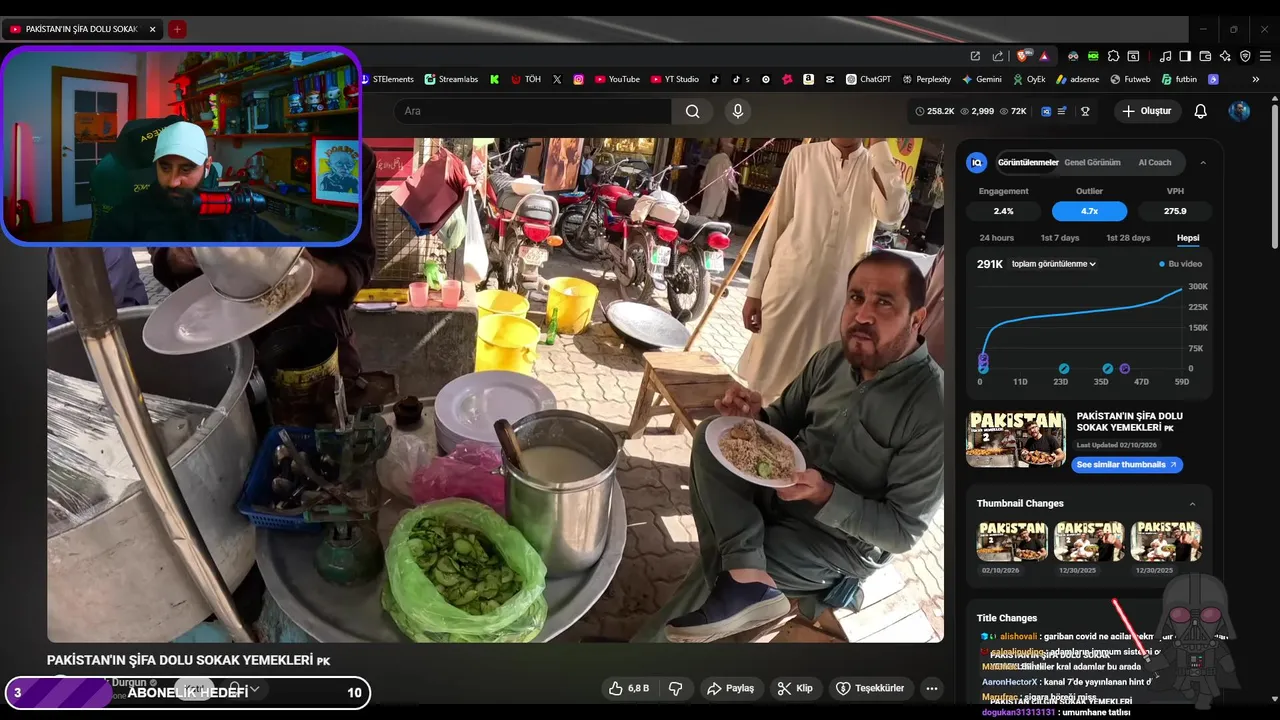
Task: Open 'toplam görüntülenme' metric dropdown
Action: [x=1054, y=264]
